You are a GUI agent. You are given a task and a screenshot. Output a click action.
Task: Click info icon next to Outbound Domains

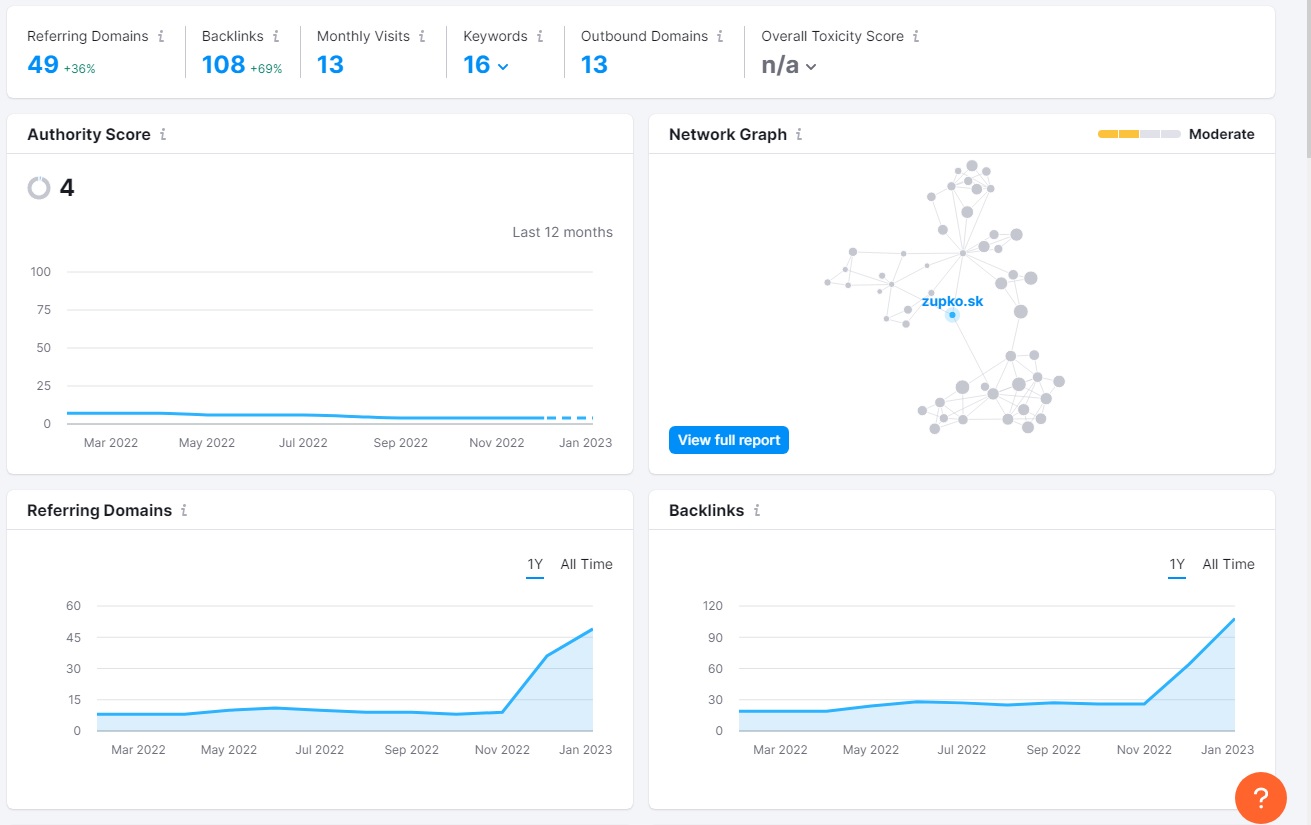click(x=720, y=36)
